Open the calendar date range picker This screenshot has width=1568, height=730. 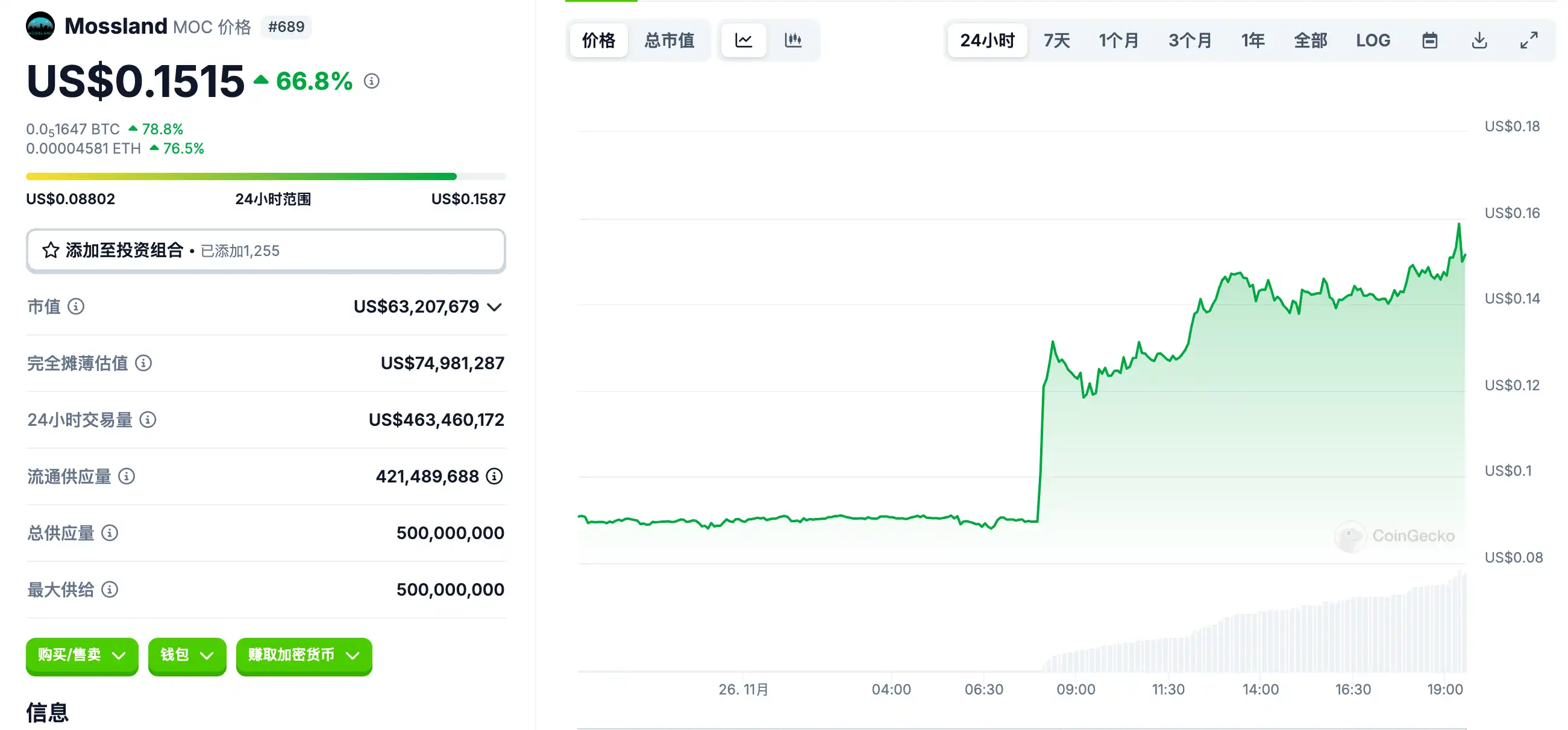(x=1429, y=41)
